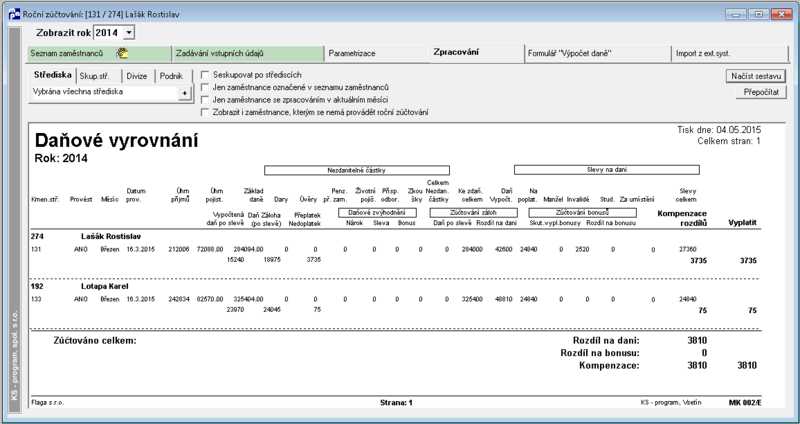Click the Načíst sestavu button
Viewport: 800px width, 424px height.
click(x=756, y=76)
